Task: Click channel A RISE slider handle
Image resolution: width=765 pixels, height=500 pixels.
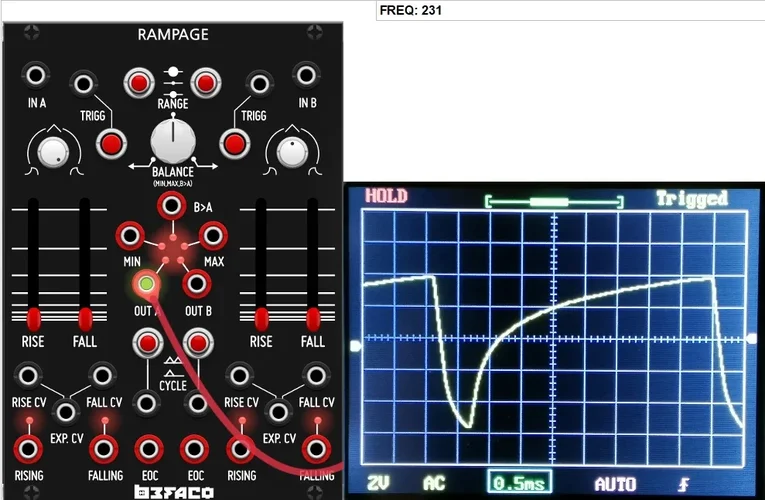Action: pos(33,319)
